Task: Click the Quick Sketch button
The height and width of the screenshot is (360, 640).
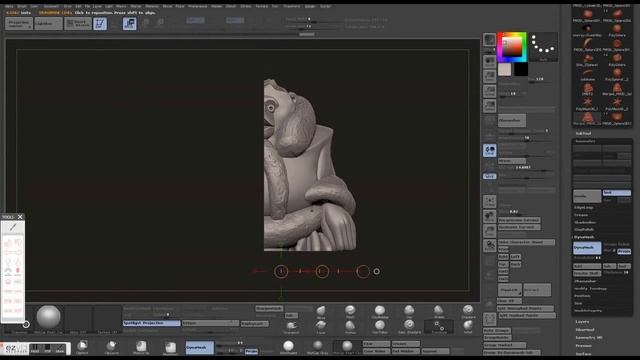Action: pos(78,24)
